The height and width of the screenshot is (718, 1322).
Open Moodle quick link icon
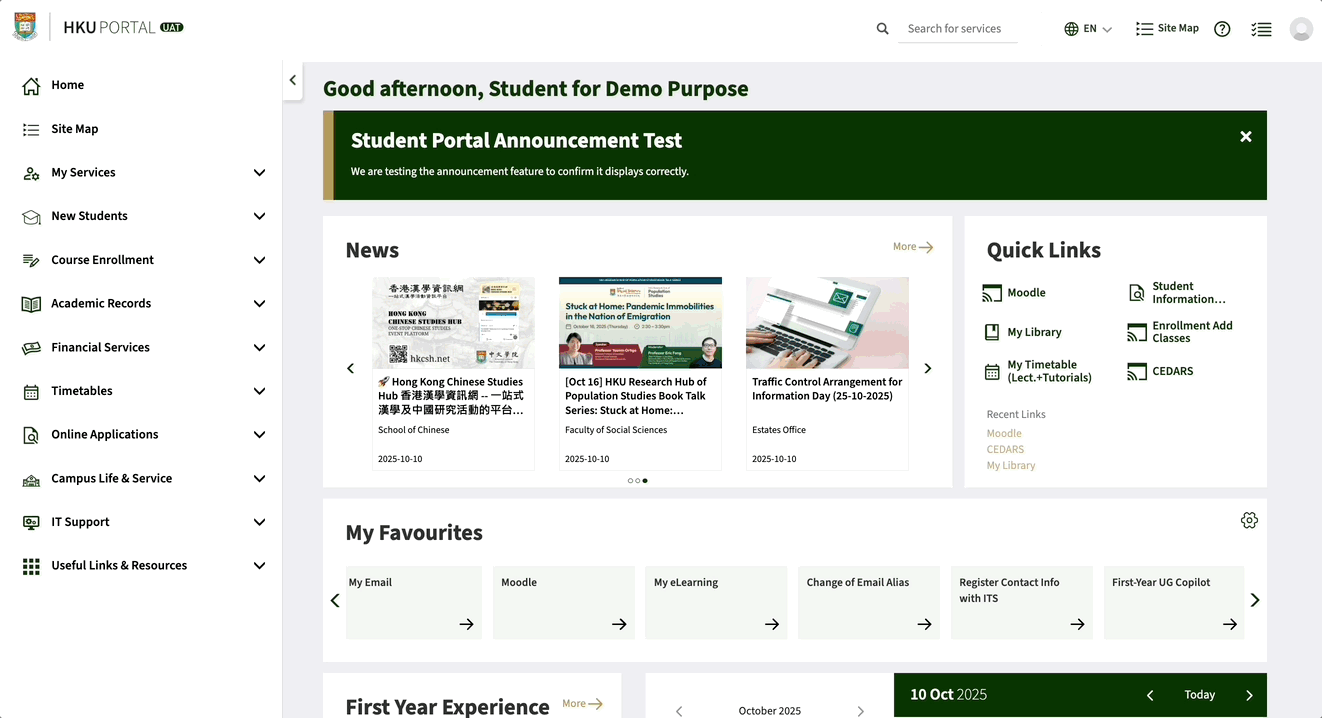(x=992, y=293)
